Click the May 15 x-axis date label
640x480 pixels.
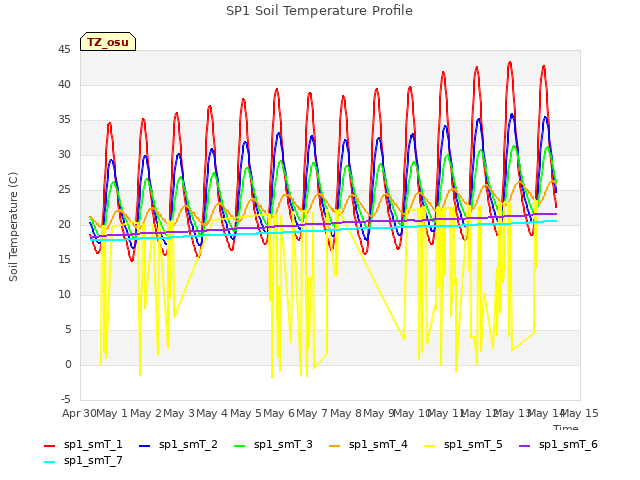point(580,413)
